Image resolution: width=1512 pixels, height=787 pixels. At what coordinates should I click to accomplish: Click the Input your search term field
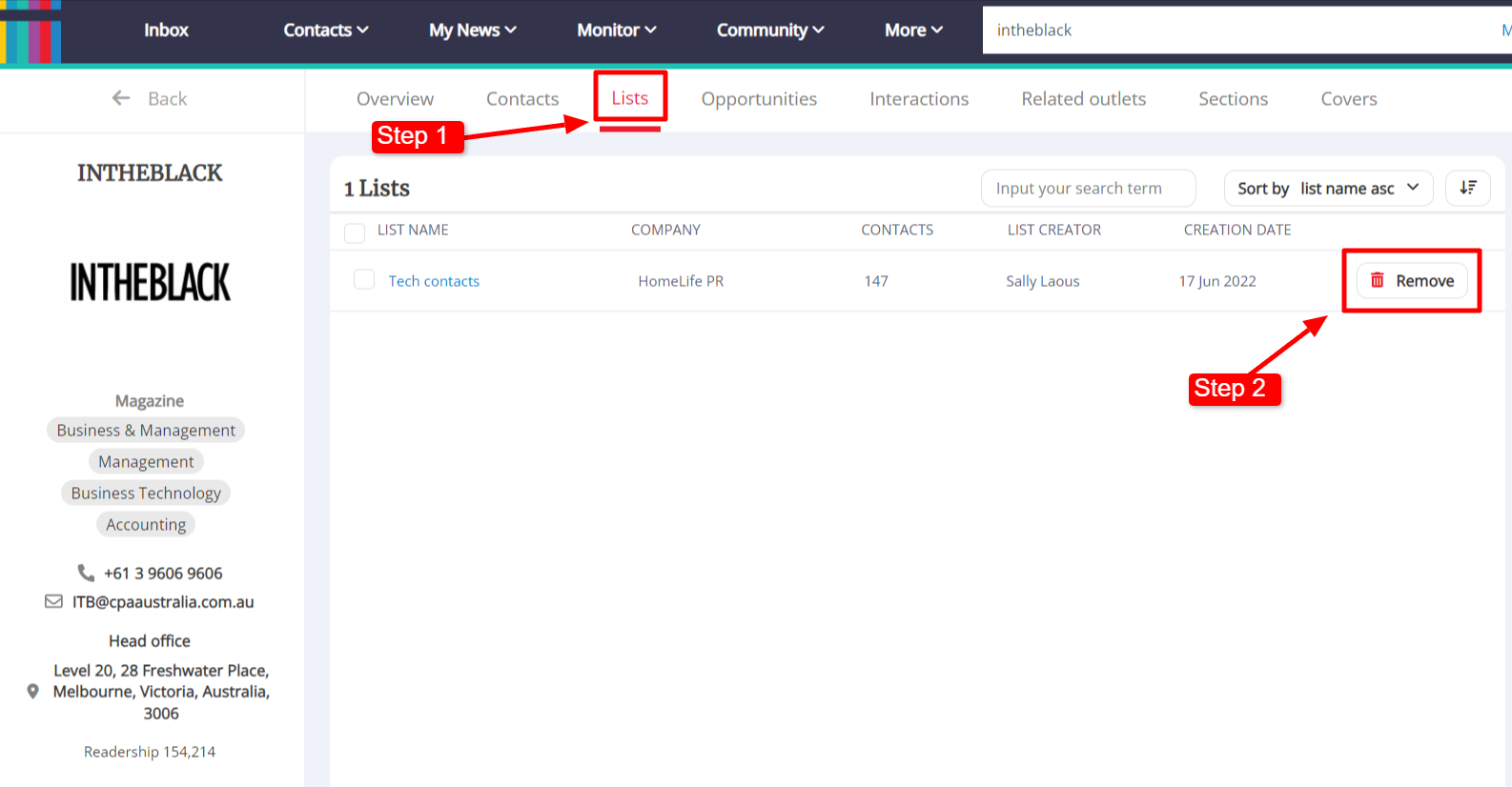[1088, 188]
